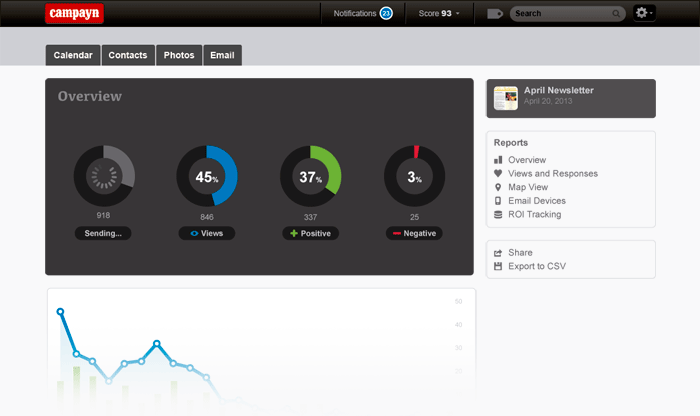Focus the Search field

(x=567, y=14)
